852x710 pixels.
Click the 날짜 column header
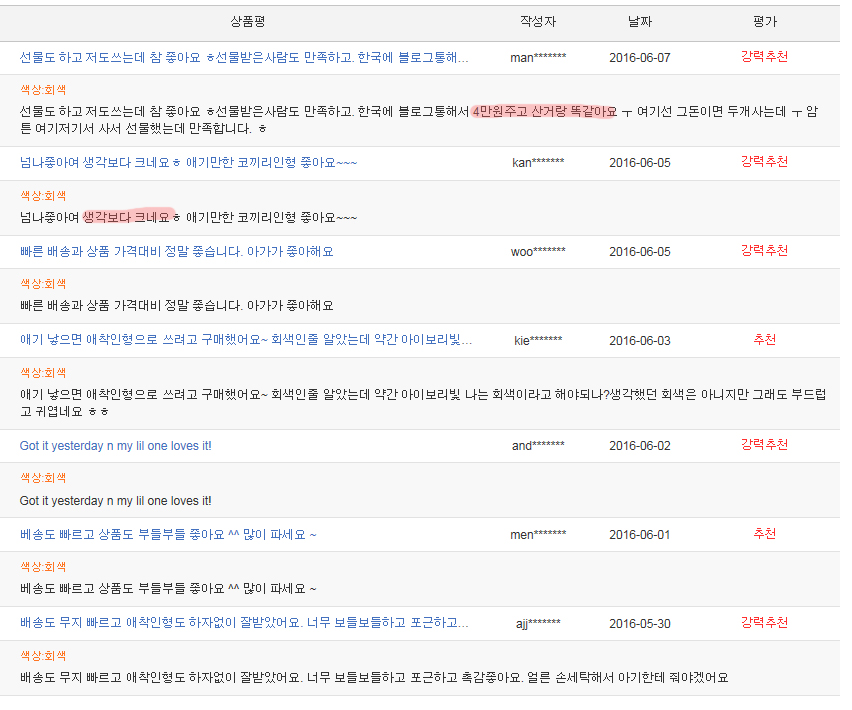coord(640,21)
